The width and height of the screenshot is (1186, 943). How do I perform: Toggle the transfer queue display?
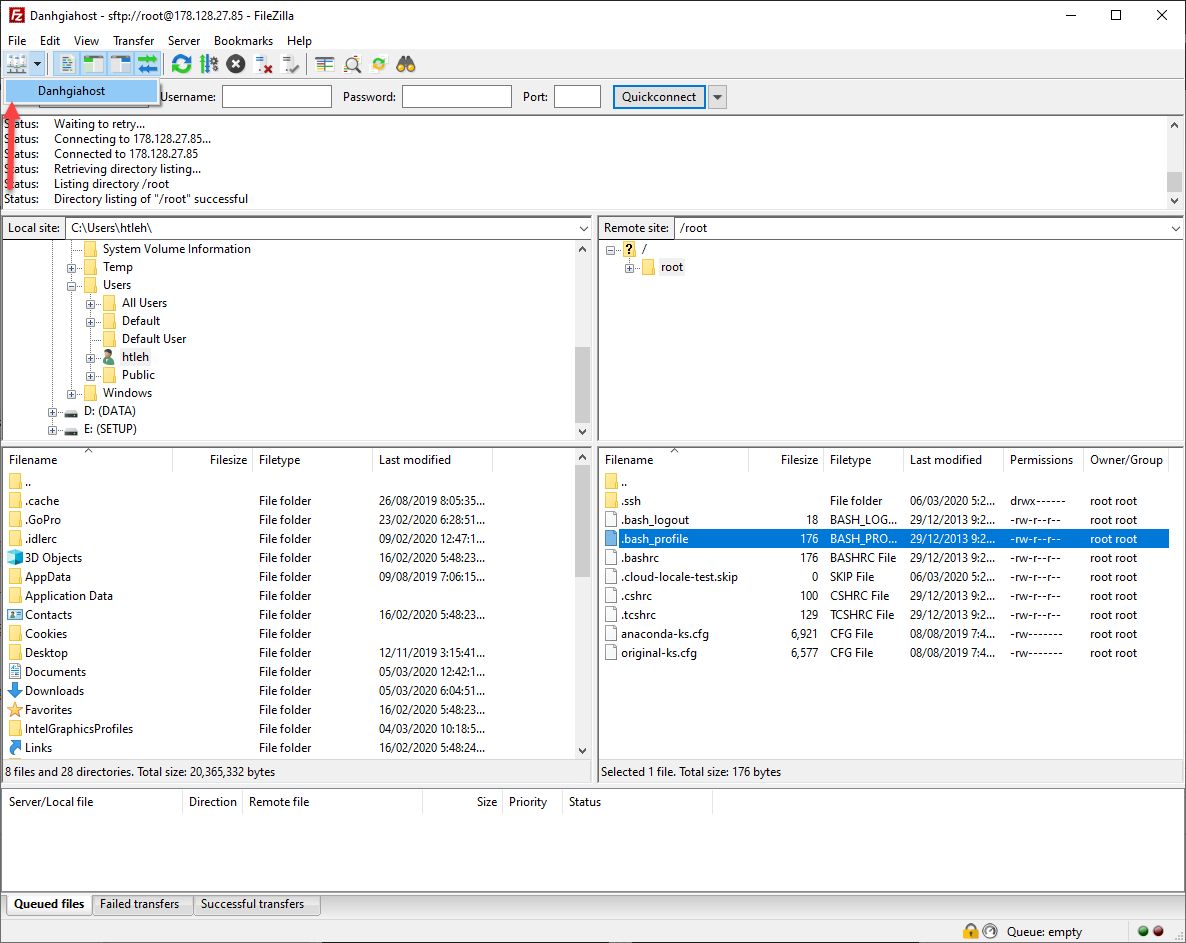(x=148, y=65)
